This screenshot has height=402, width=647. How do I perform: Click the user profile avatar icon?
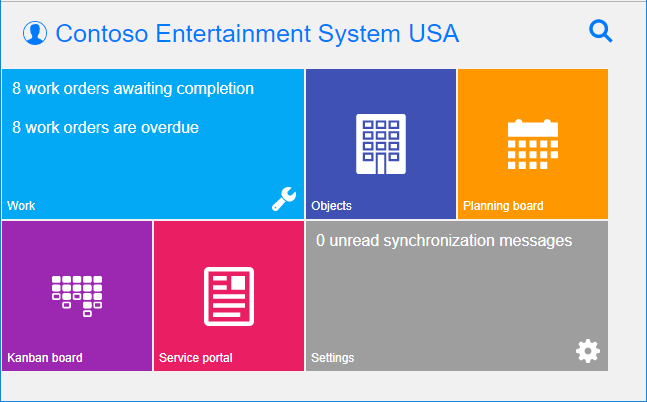click(35, 33)
